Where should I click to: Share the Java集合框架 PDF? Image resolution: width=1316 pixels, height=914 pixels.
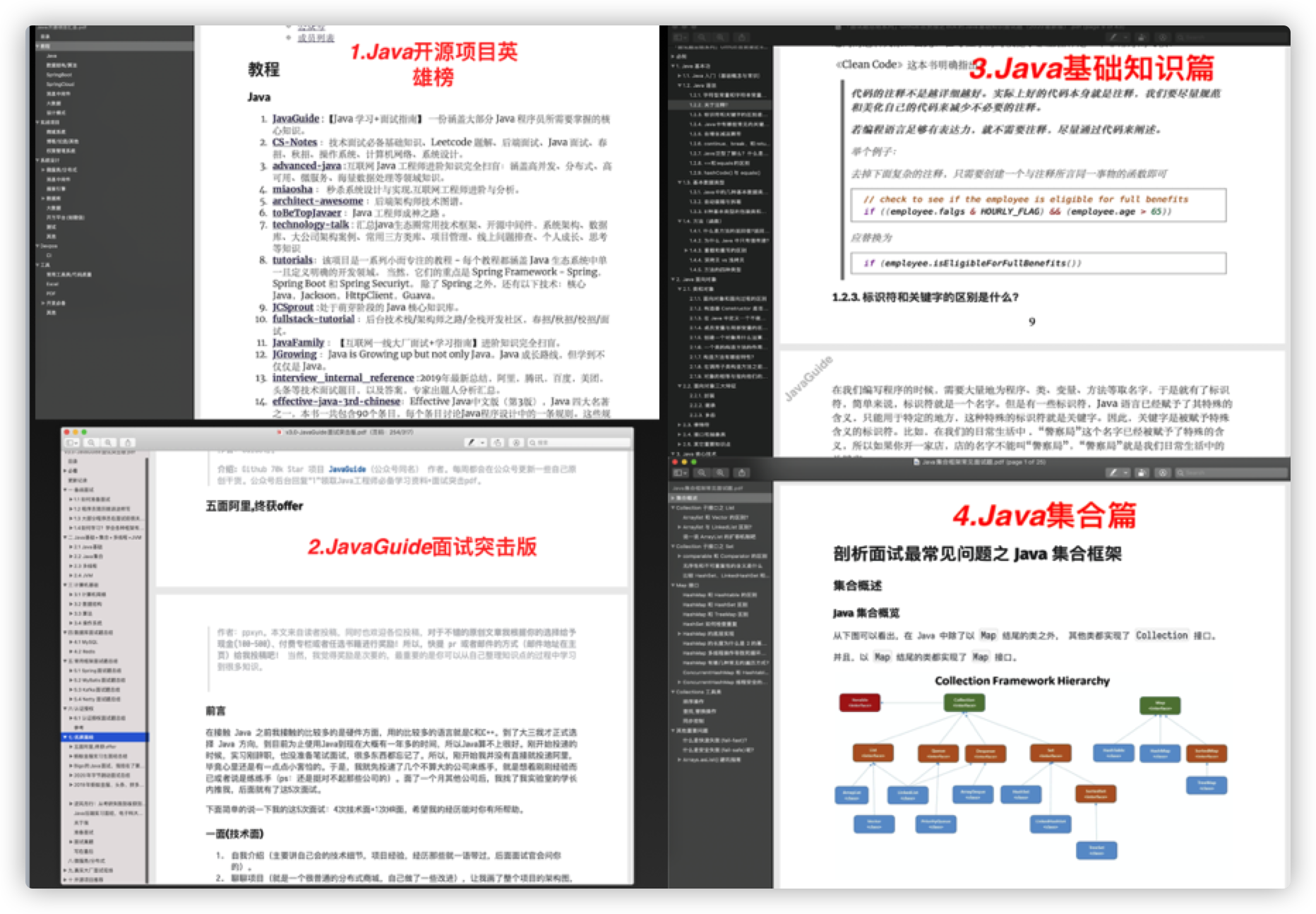pos(741,473)
